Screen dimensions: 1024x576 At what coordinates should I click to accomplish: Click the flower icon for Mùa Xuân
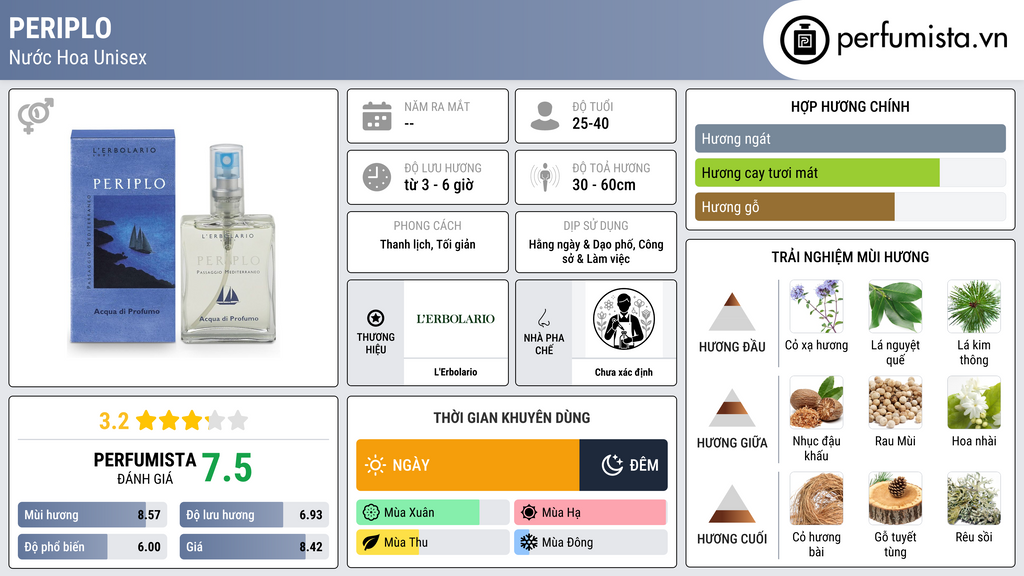(x=371, y=512)
